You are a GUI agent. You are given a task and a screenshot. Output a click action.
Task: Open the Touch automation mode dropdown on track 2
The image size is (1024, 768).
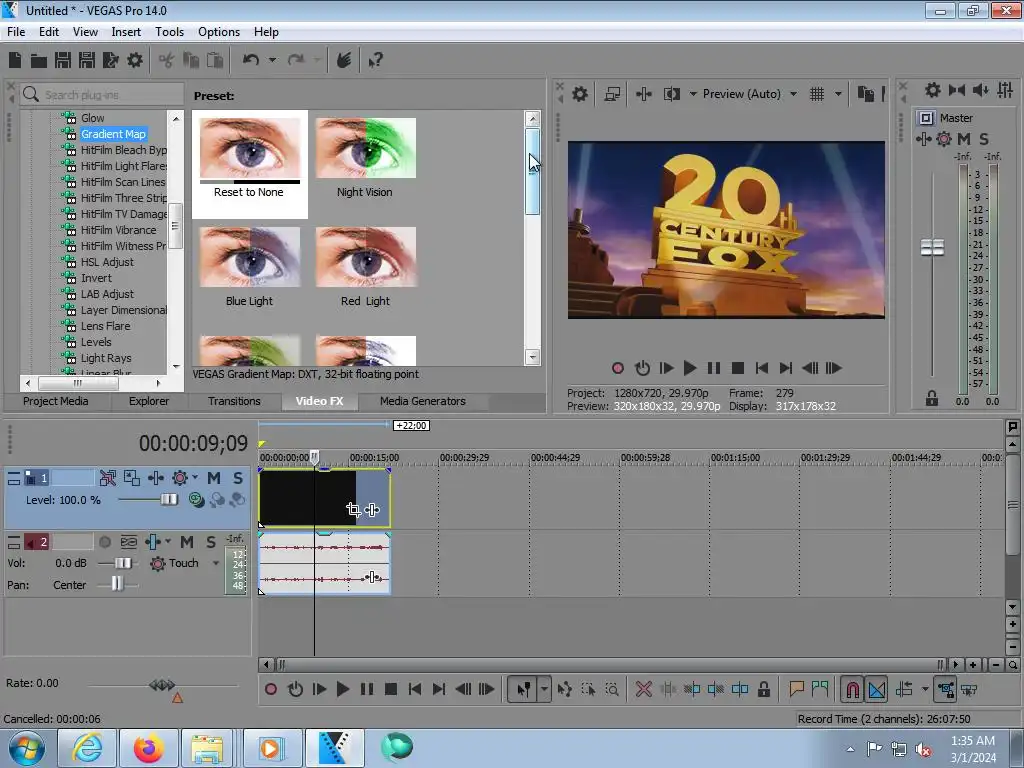click(216, 563)
